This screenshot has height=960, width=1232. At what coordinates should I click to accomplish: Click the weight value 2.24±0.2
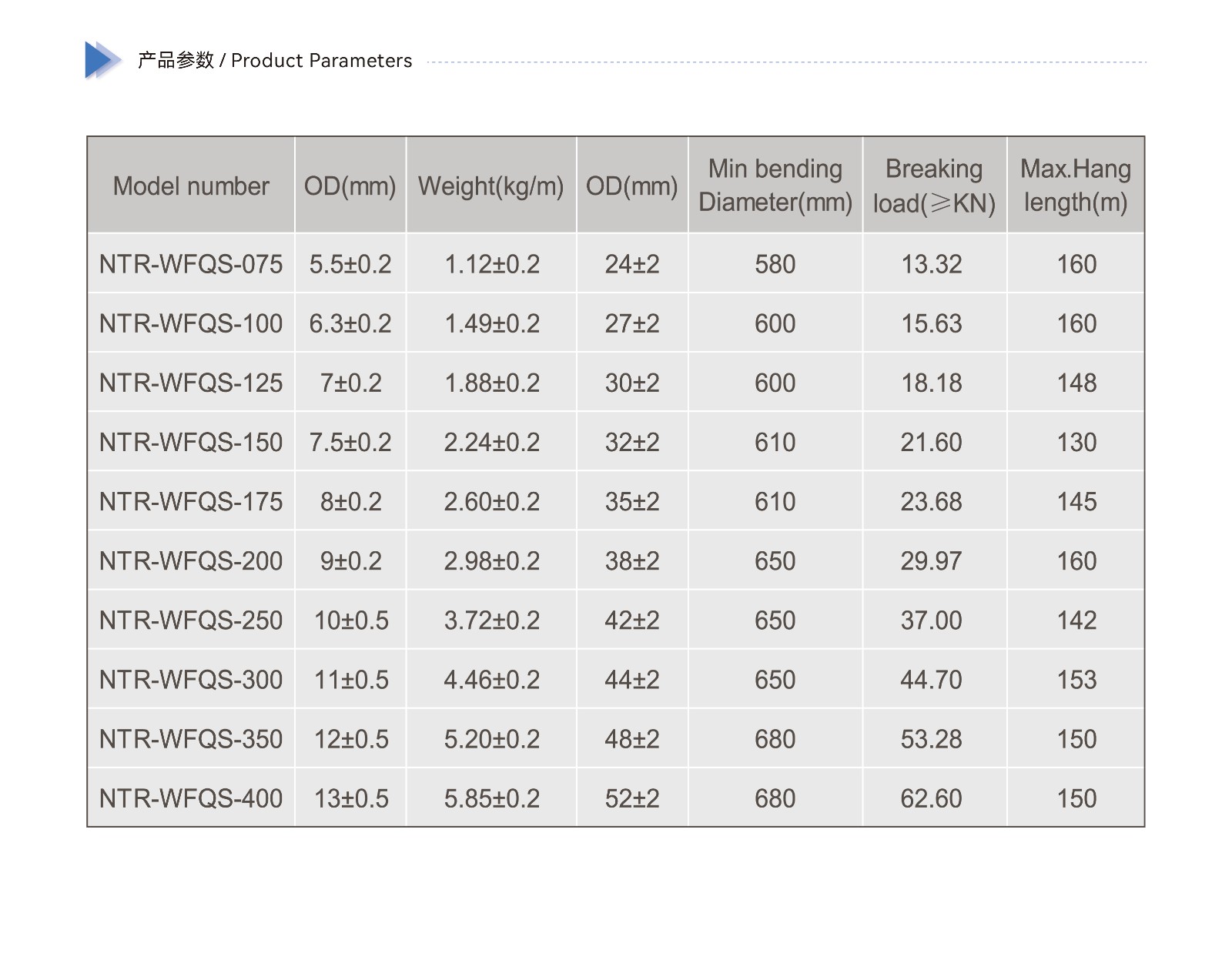[492, 442]
